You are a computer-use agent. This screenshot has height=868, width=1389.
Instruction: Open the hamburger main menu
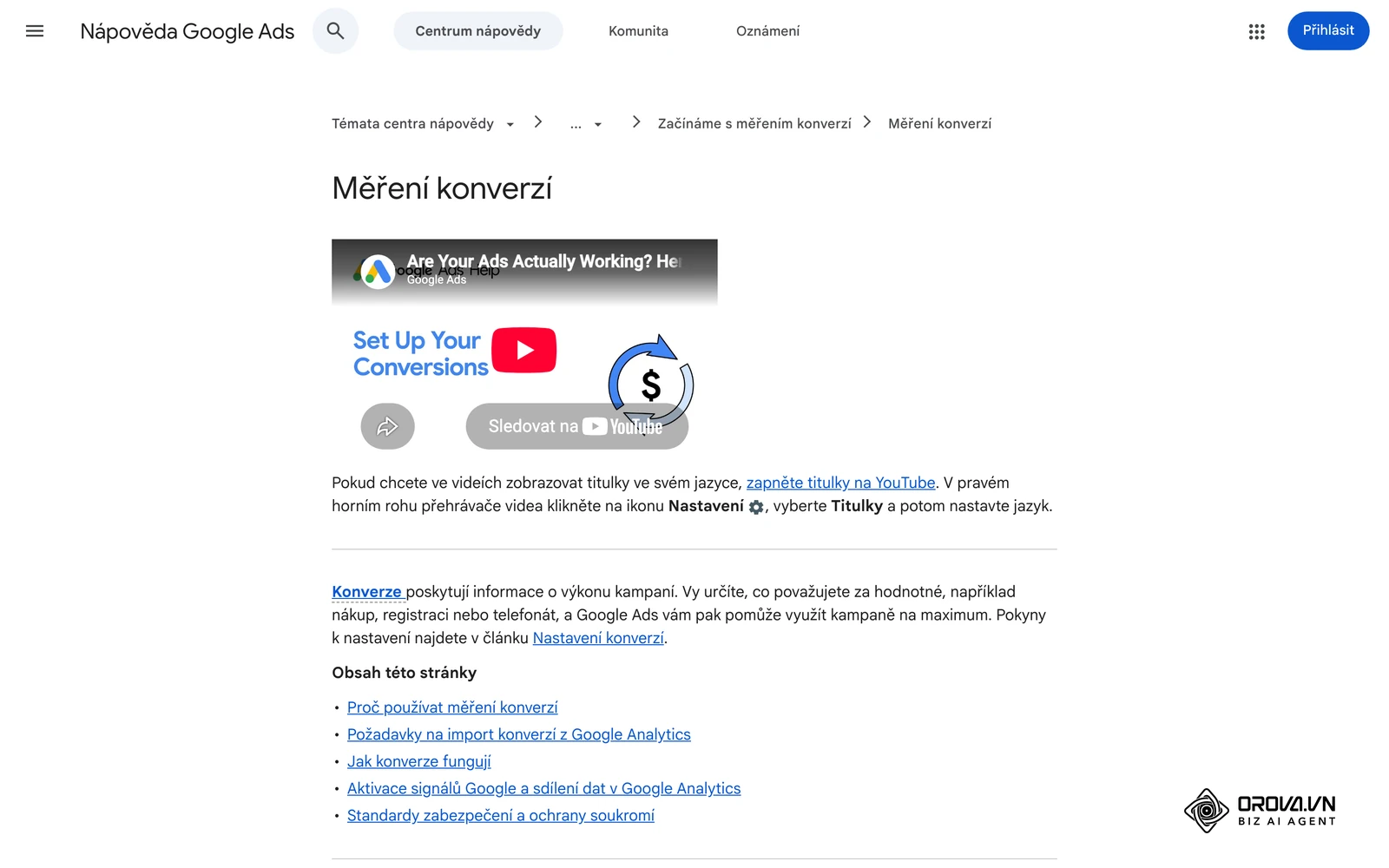click(x=35, y=31)
